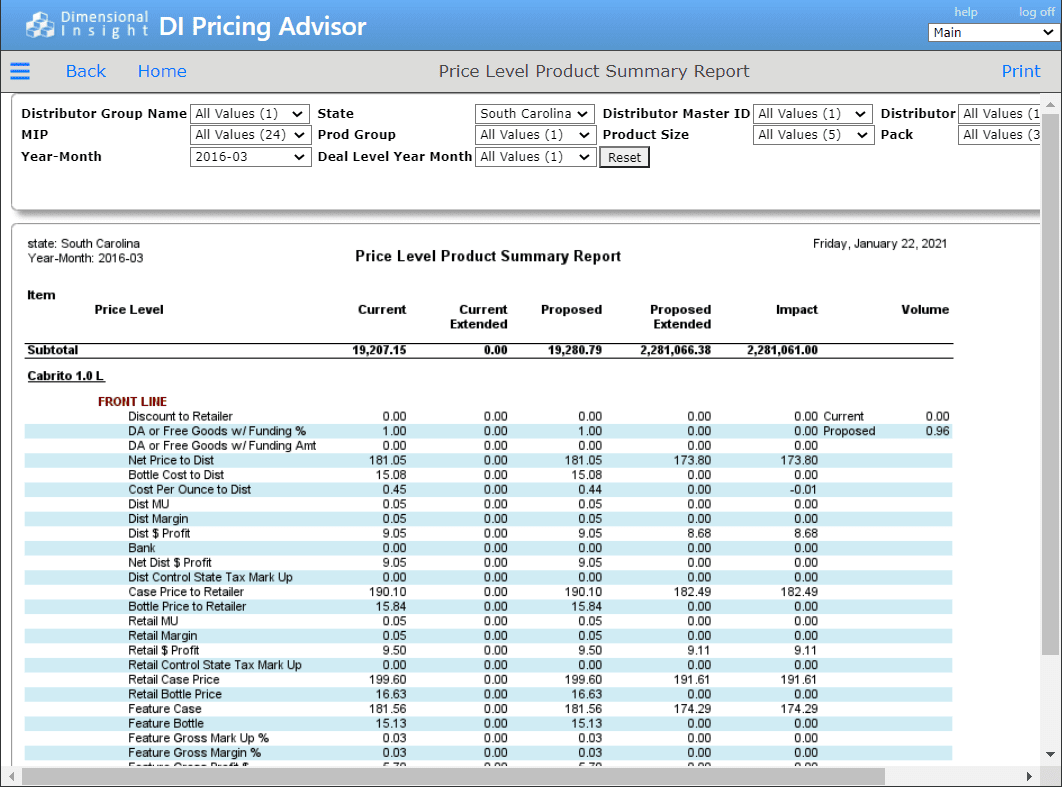Select the Bottle Cost to Dist label
This screenshot has height=787, width=1062.
176,475
